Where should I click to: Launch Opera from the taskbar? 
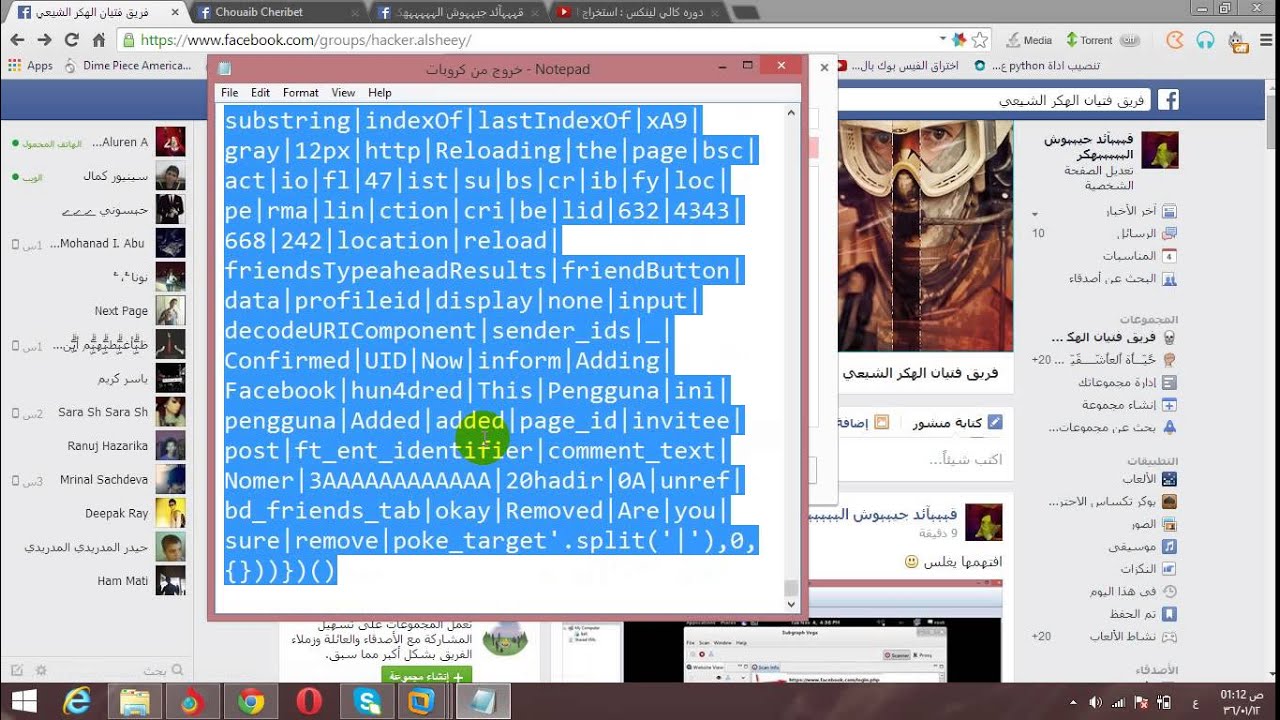point(309,702)
